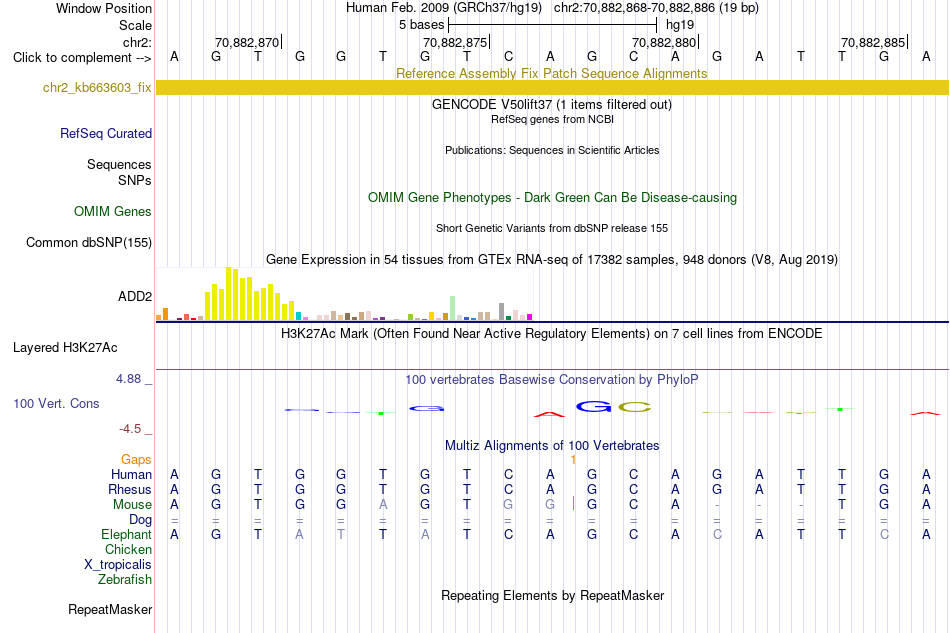This screenshot has height=633, width=950.
Task: Open Reference Assembly Fix Patch Sequence Alignments title
Action: 551,73
